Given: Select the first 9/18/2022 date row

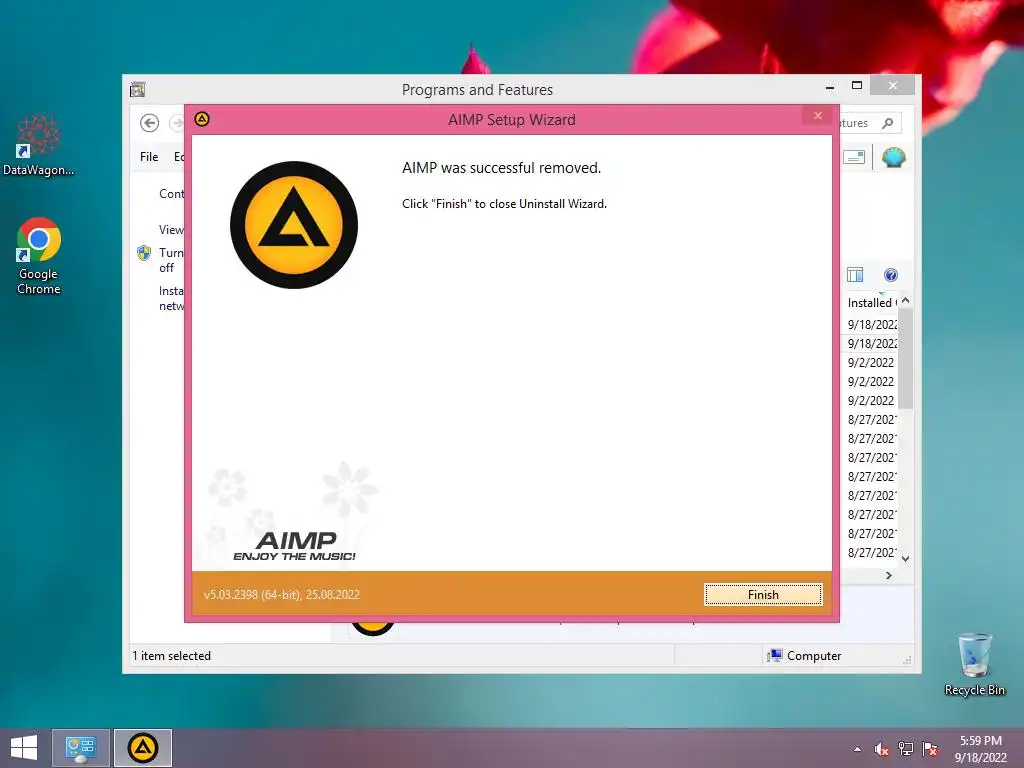Looking at the screenshot, I should 872,325.
